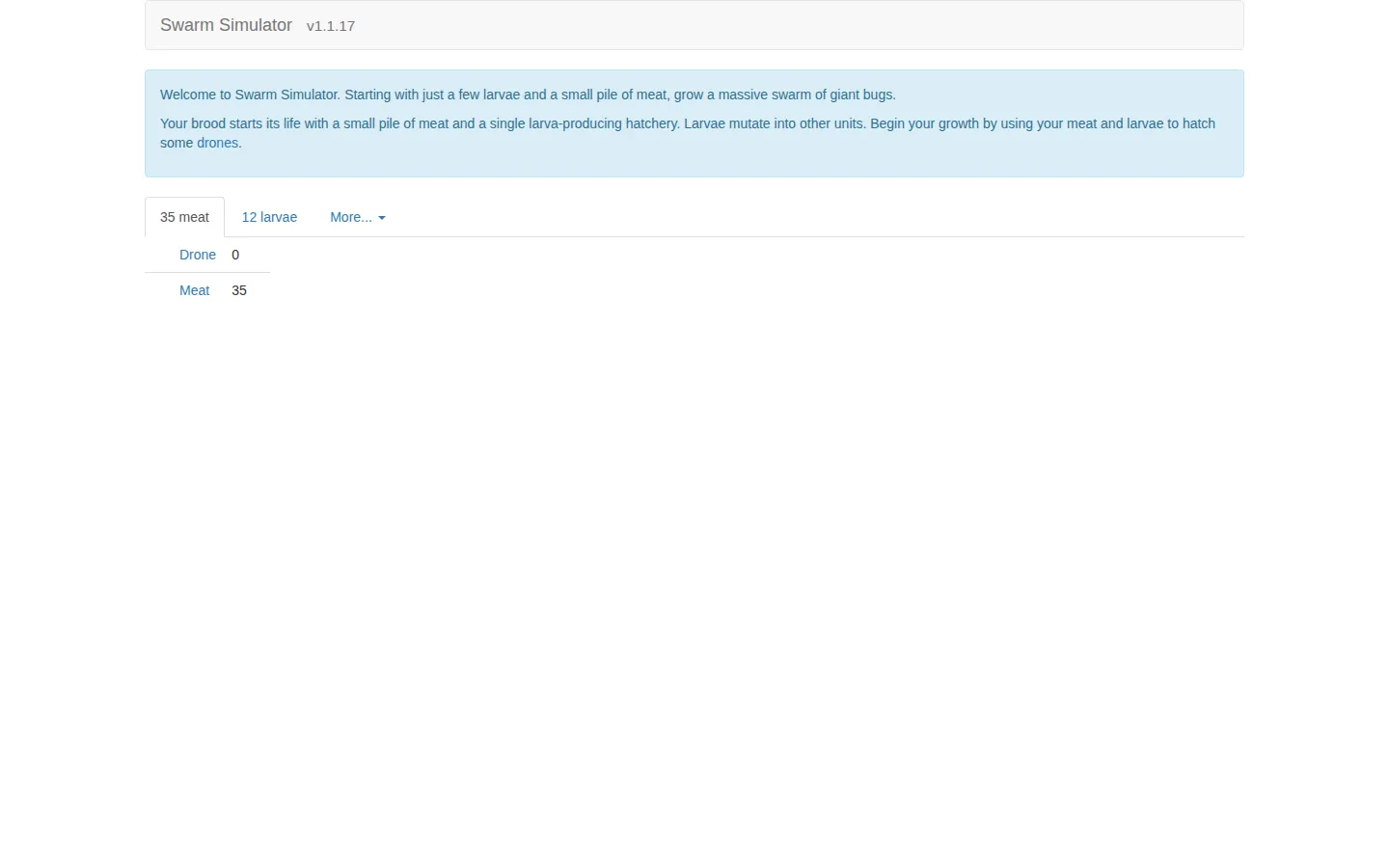Click the version text v1.1.17
The width and height of the screenshot is (1389, 868).
point(331,26)
